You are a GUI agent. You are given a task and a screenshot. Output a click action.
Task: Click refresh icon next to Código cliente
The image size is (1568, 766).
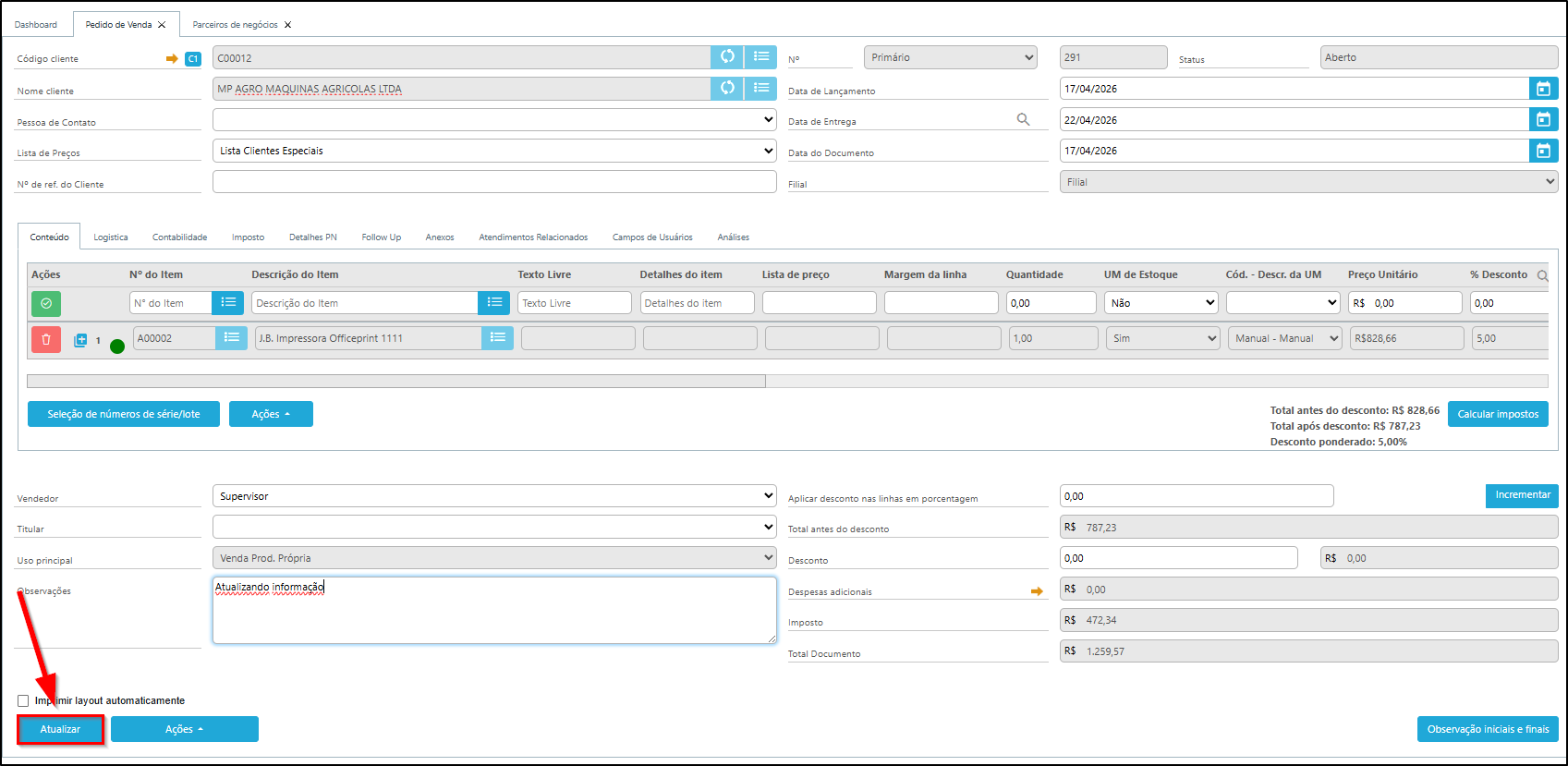[727, 57]
